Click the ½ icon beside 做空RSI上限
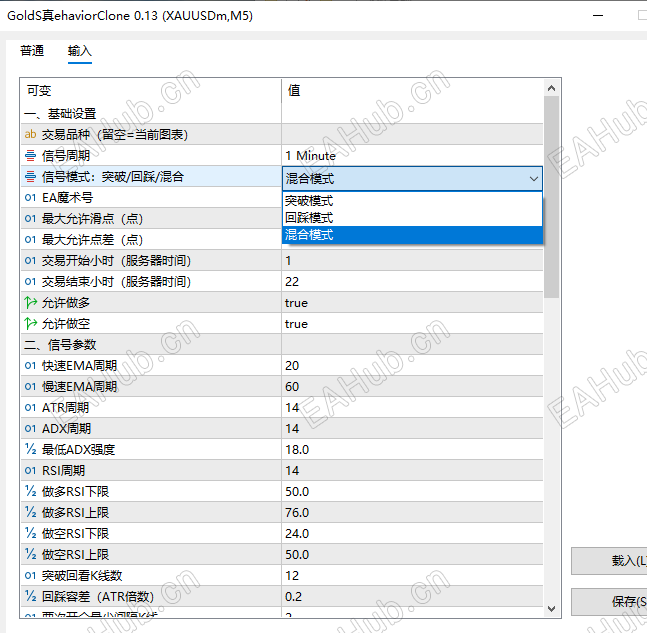 pyautogui.click(x=31, y=555)
